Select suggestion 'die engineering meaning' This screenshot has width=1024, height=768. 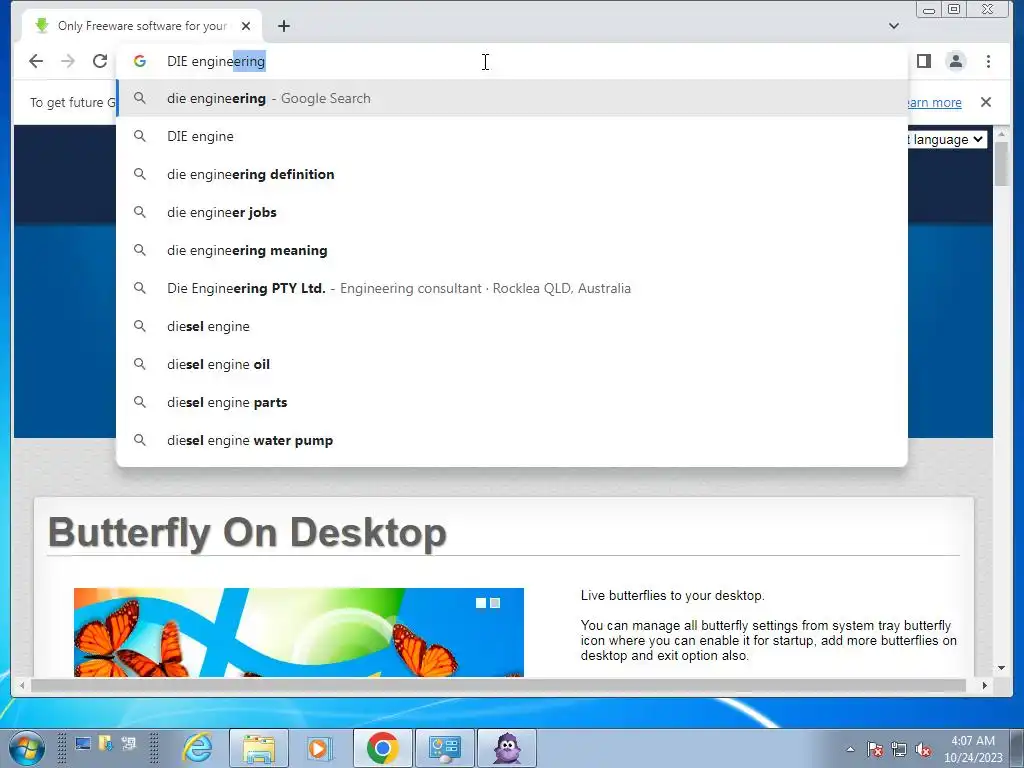click(512, 250)
